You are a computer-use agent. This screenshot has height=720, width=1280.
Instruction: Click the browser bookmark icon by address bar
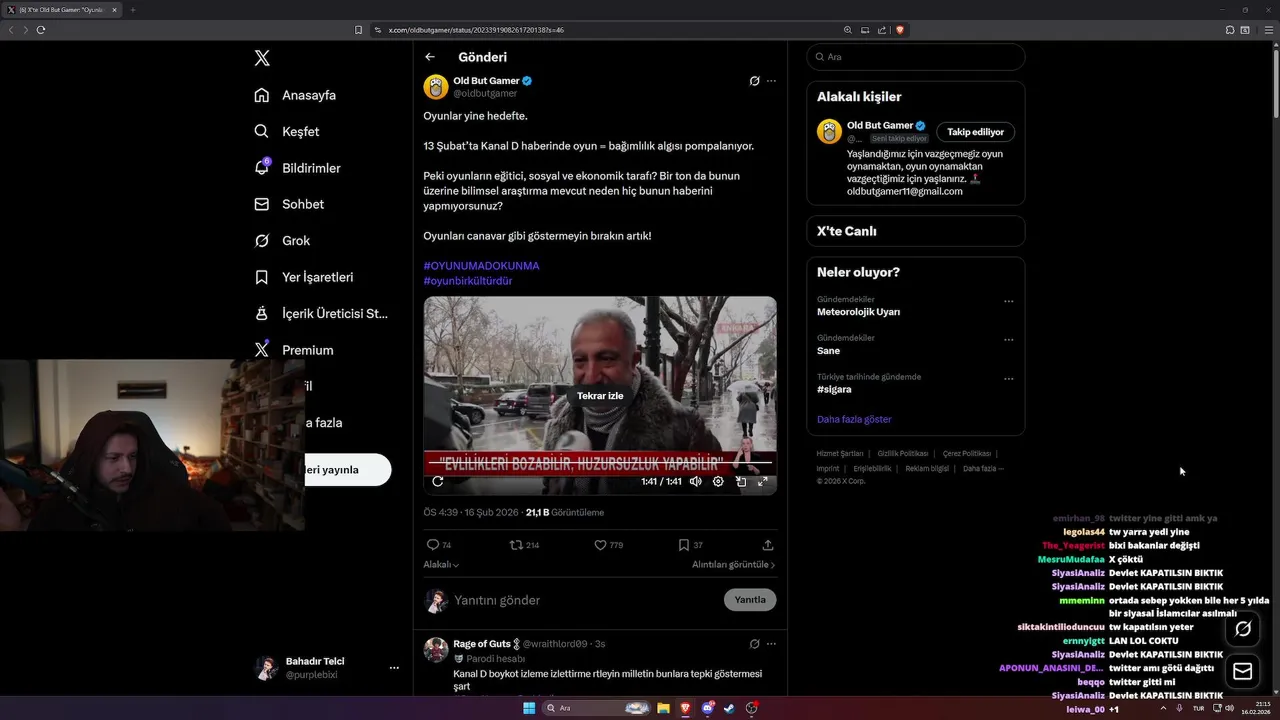358,30
